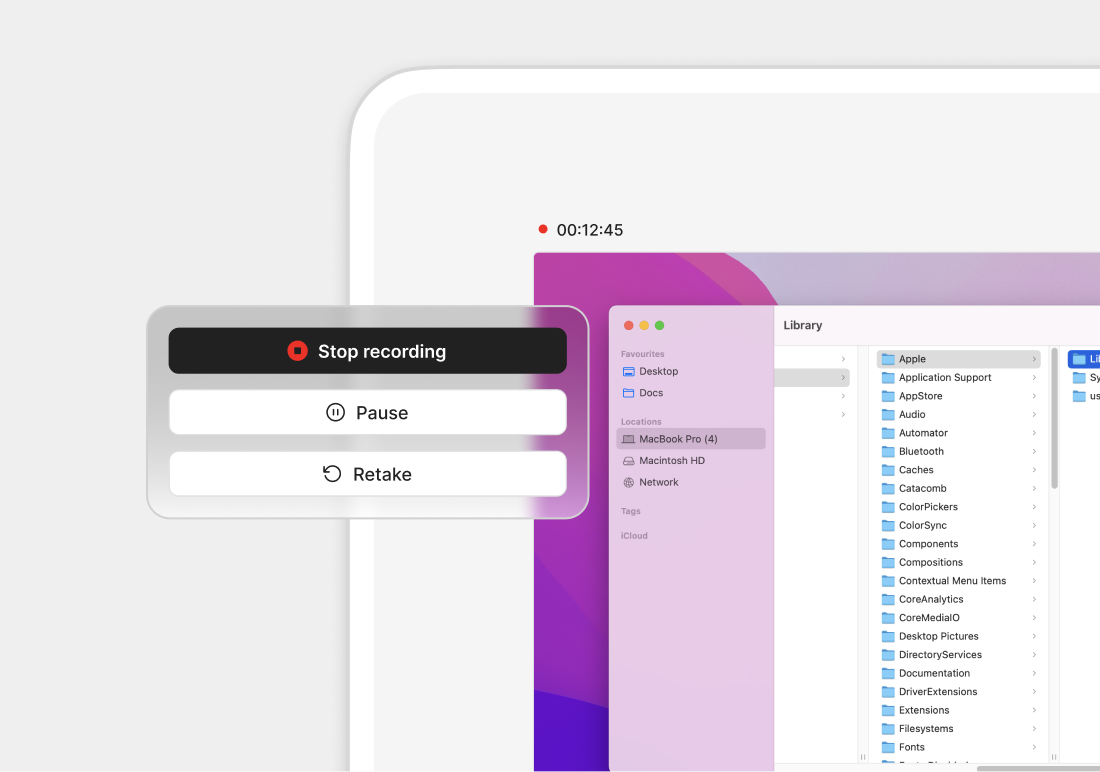
Task: Click the Bluetooth folder icon
Action: 888,451
